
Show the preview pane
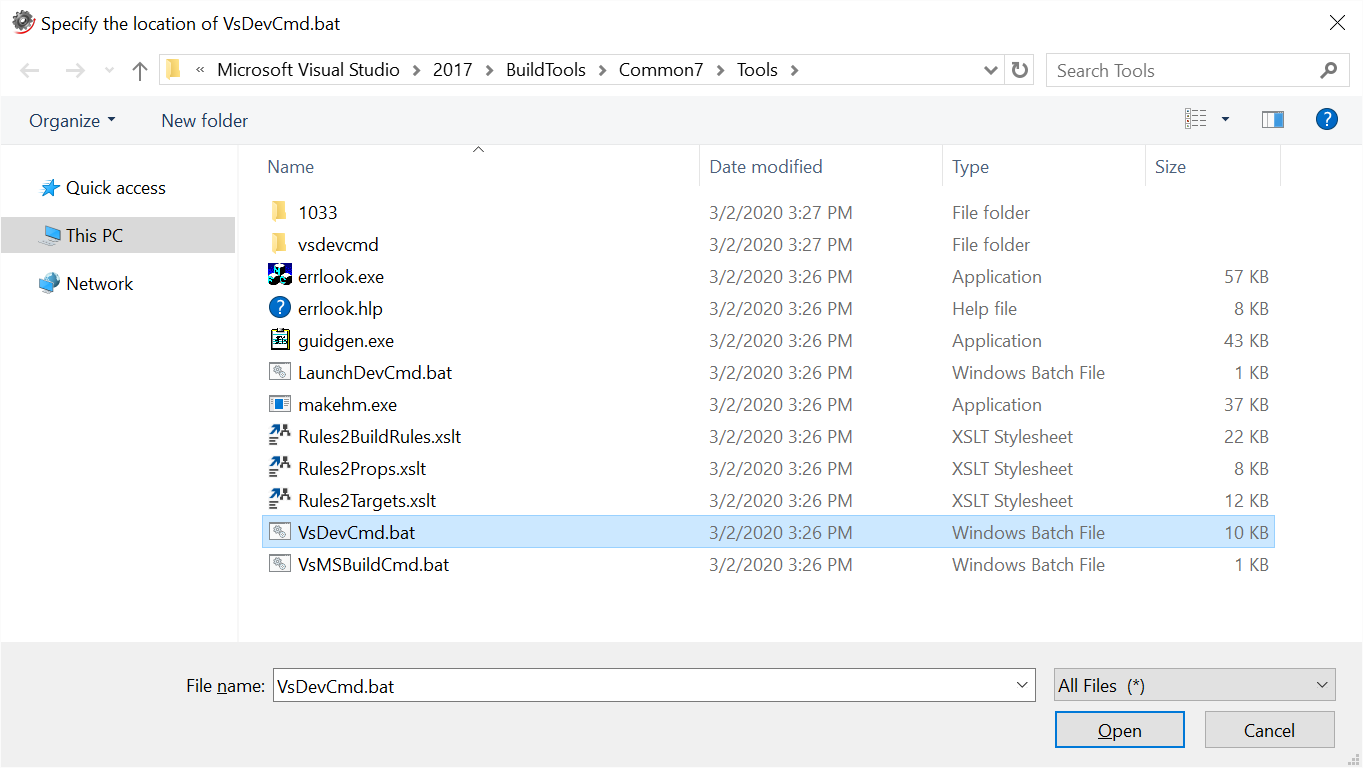click(1273, 120)
